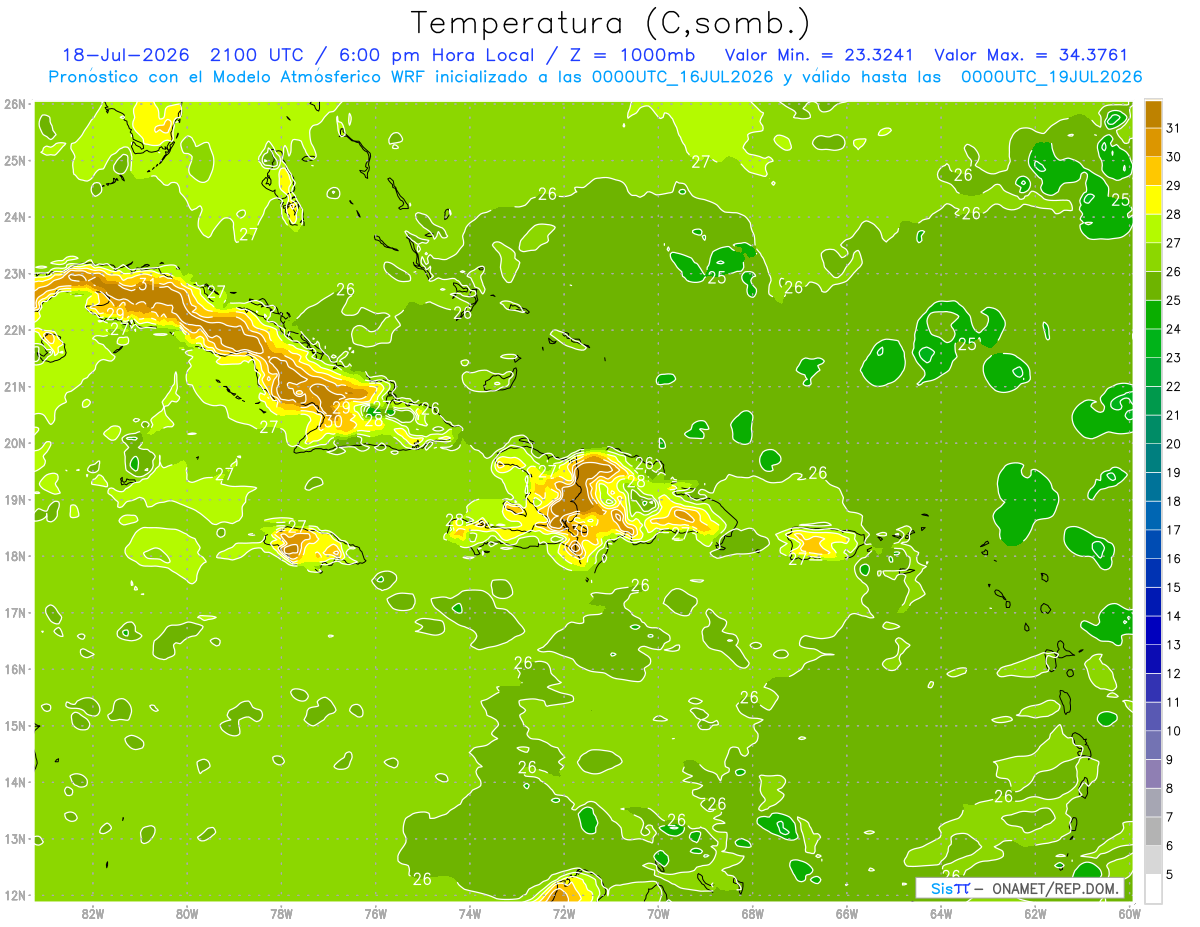Click the title "Temperatura (C,somb.)"
Viewport: 1200px width, 927px height.
tap(612, 23)
